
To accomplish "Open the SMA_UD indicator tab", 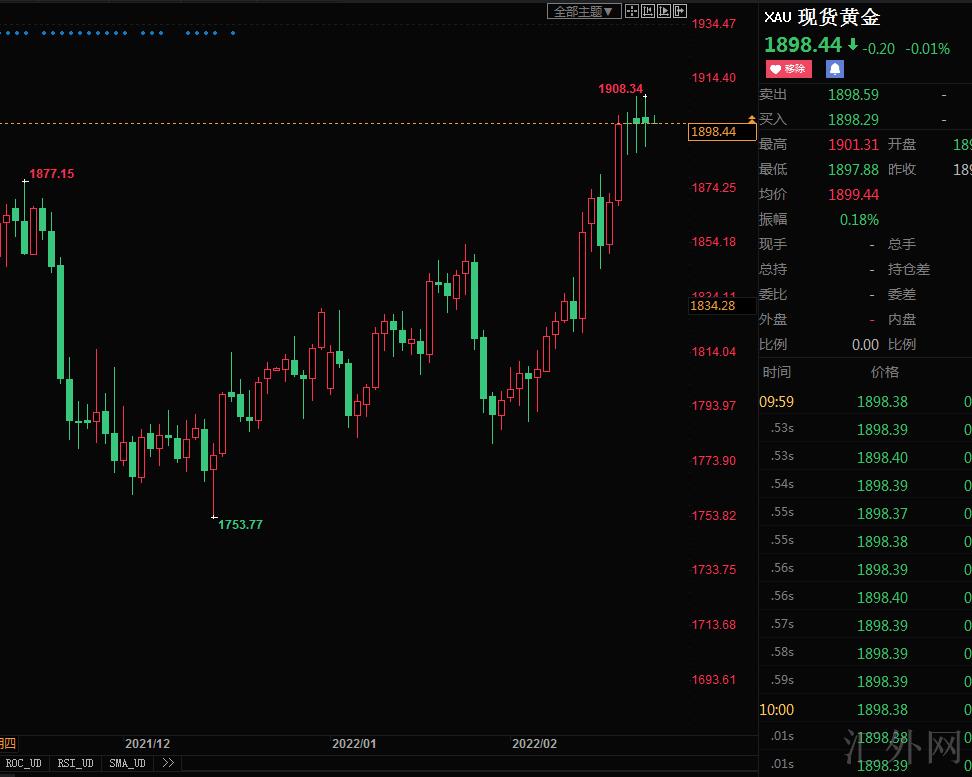I will tap(127, 763).
